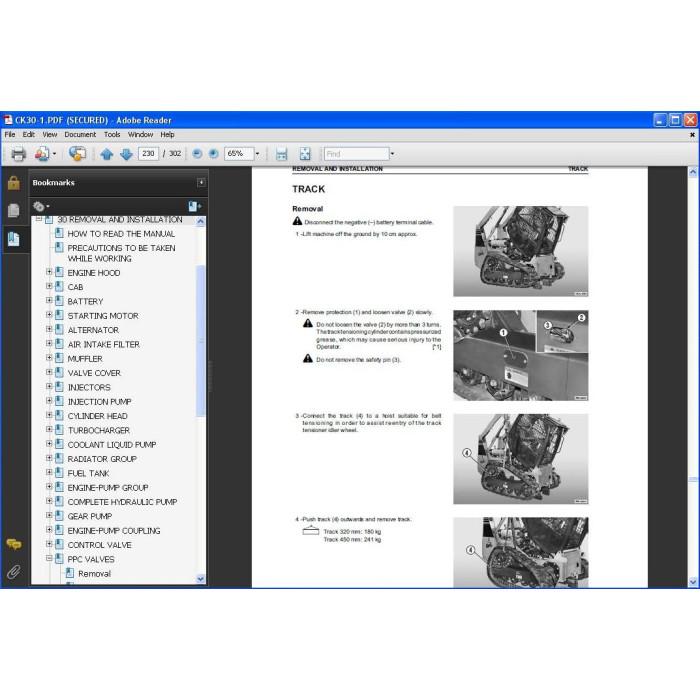Image resolution: width=700 pixels, height=700 pixels.
Task: Expand the BATTERY bookmark node
Action: [x=49, y=300]
